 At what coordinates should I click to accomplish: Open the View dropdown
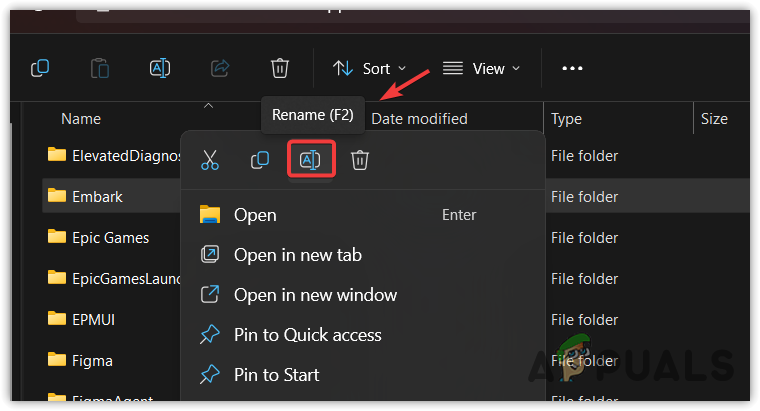(x=482, y=68)
